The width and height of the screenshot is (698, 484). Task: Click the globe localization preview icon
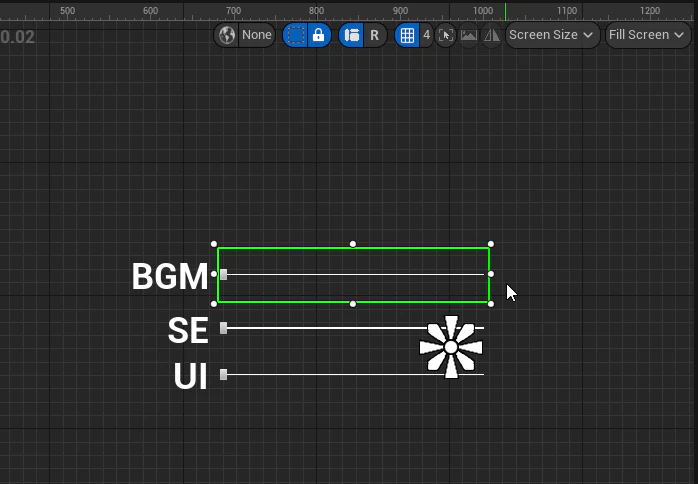click(227, 35)
